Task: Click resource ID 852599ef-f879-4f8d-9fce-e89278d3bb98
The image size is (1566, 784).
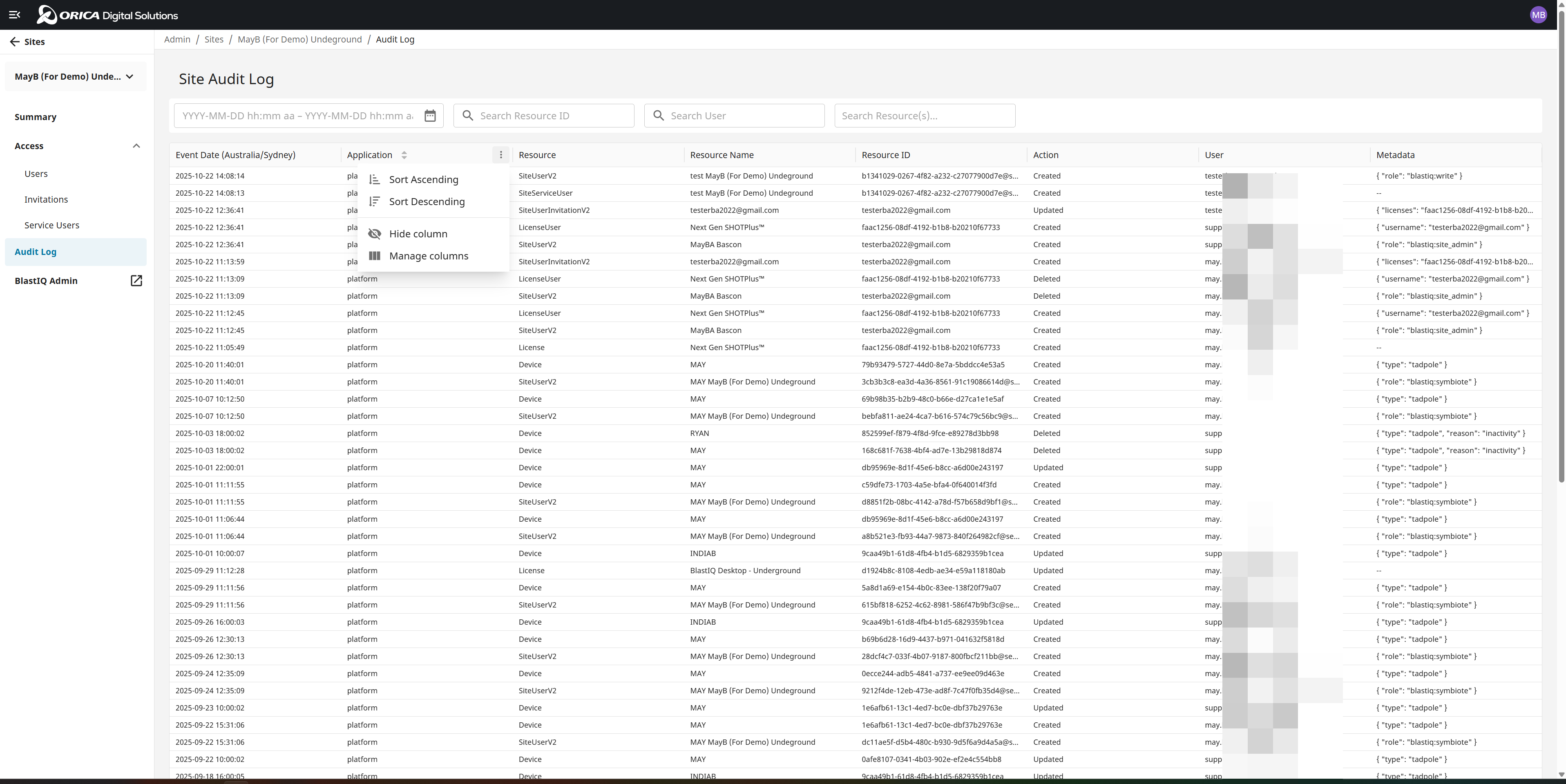Action: coord(929,433)
